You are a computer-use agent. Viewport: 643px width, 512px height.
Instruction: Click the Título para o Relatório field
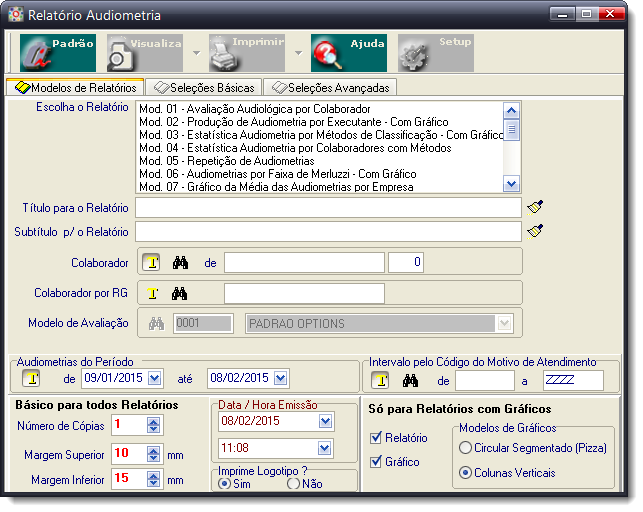328,208
